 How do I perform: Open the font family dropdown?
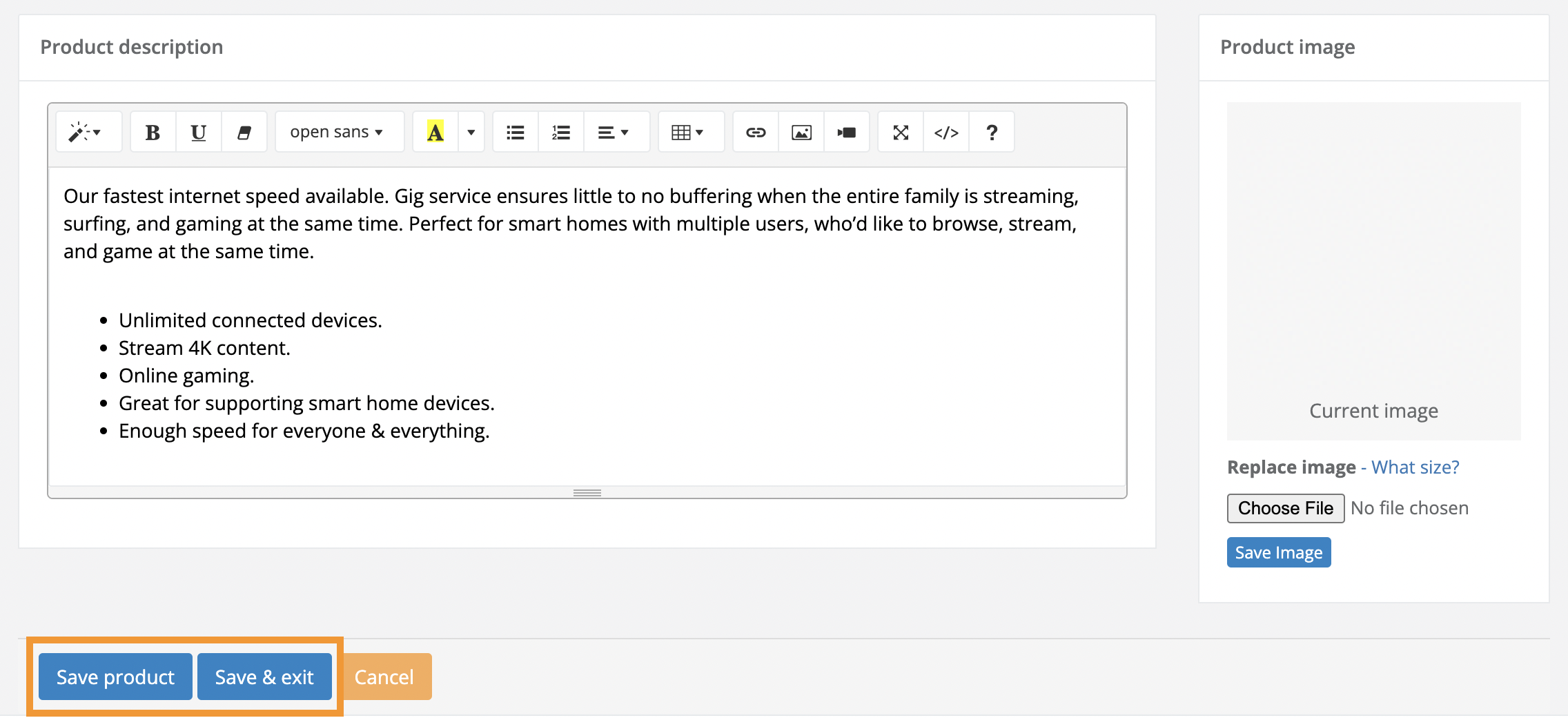tap(338, 131)
